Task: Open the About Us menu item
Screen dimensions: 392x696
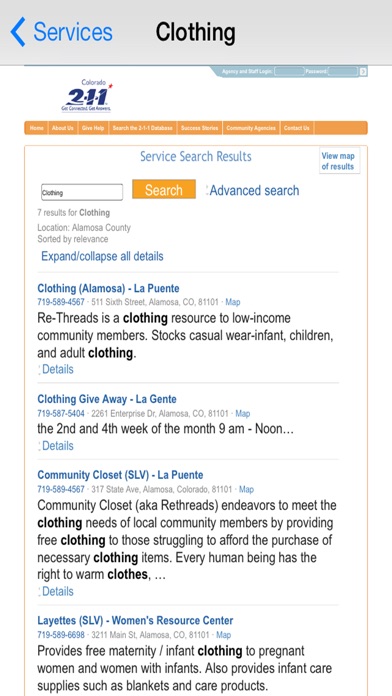Action: click(63, 128)
